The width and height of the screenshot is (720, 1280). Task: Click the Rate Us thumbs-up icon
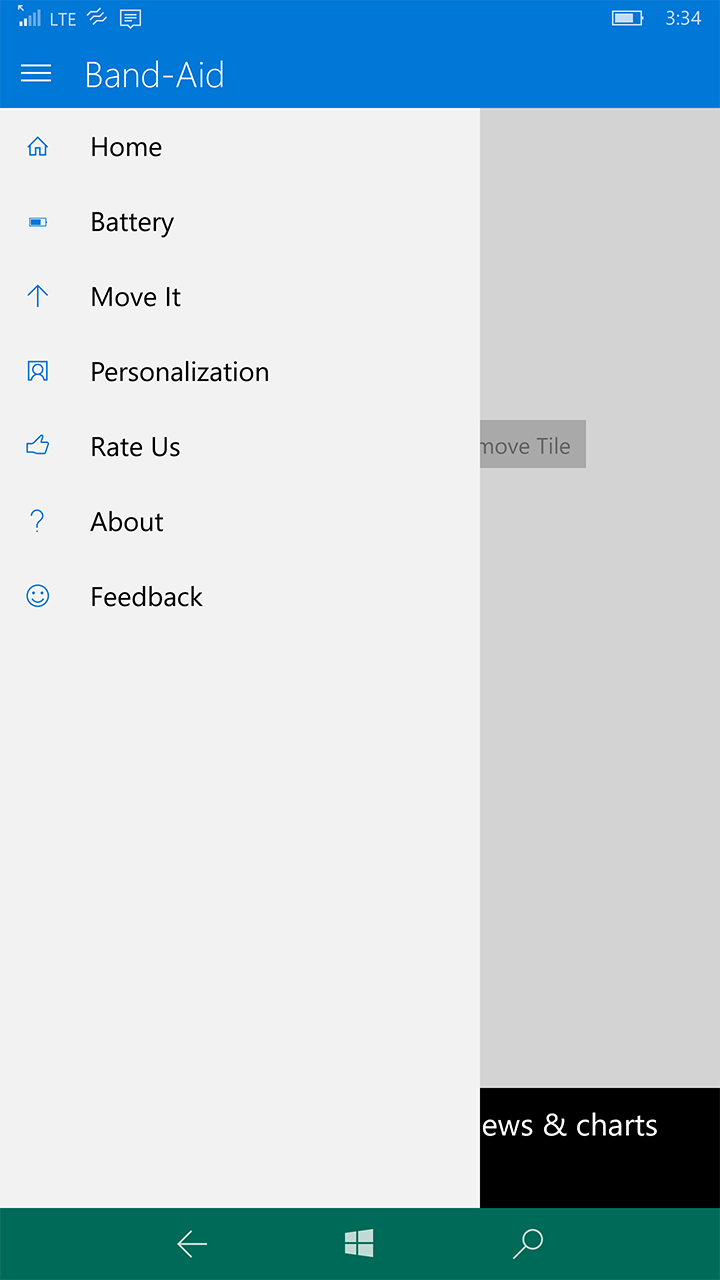tap(38, 446)
